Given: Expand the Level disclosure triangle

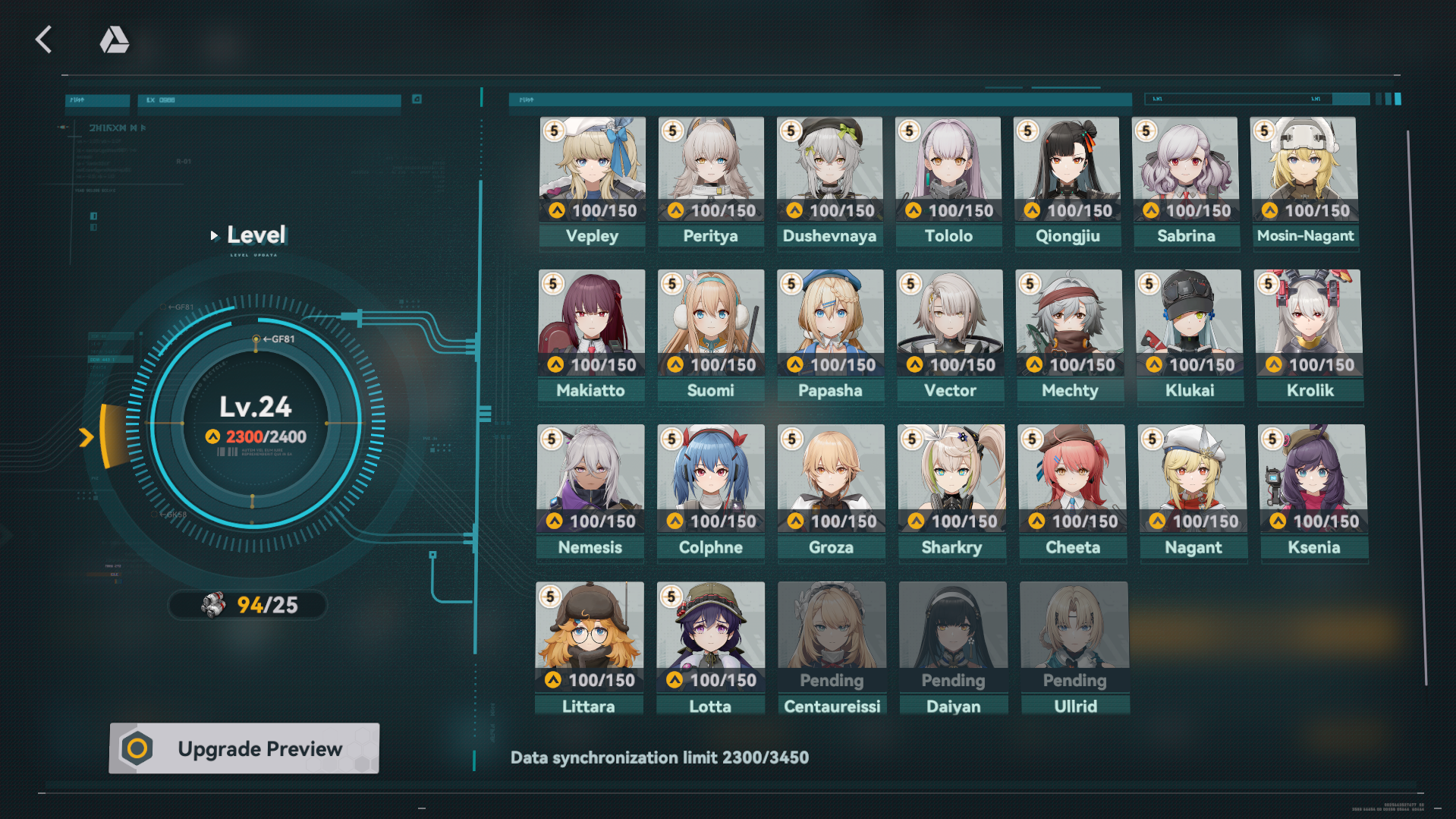Looking at the screenshot, I should [x=214, y=236].
